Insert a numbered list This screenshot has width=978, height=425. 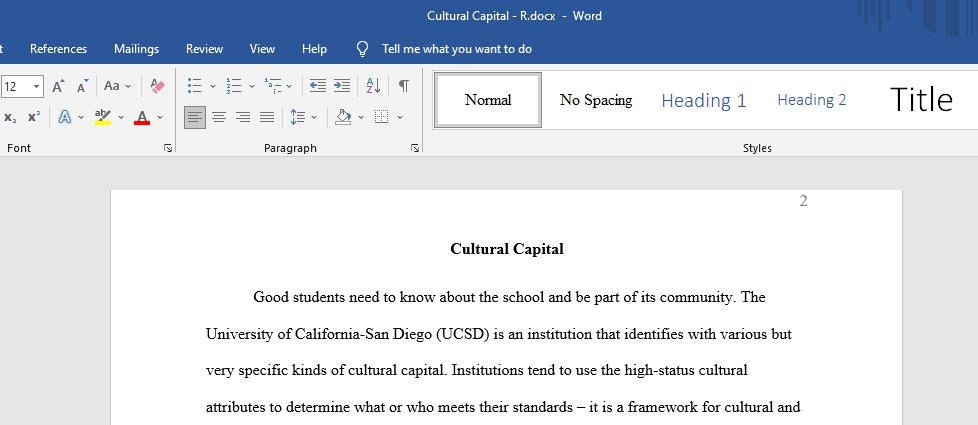pyautogui.click(x=234, y=86)
